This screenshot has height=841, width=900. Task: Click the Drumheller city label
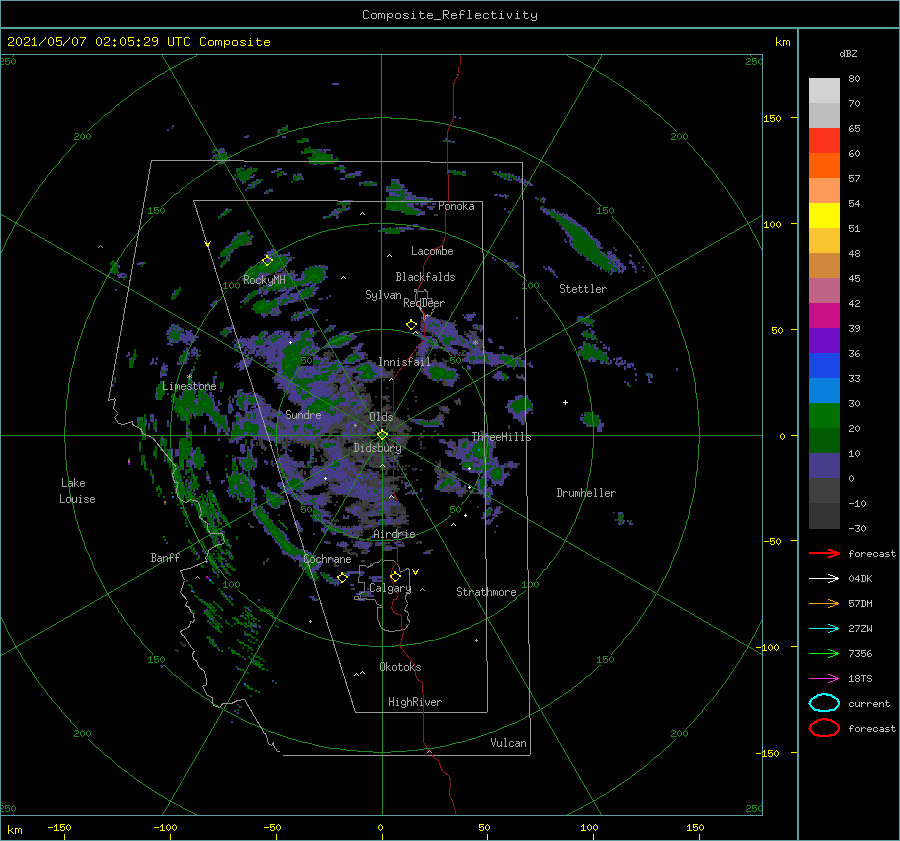[586, 493]
